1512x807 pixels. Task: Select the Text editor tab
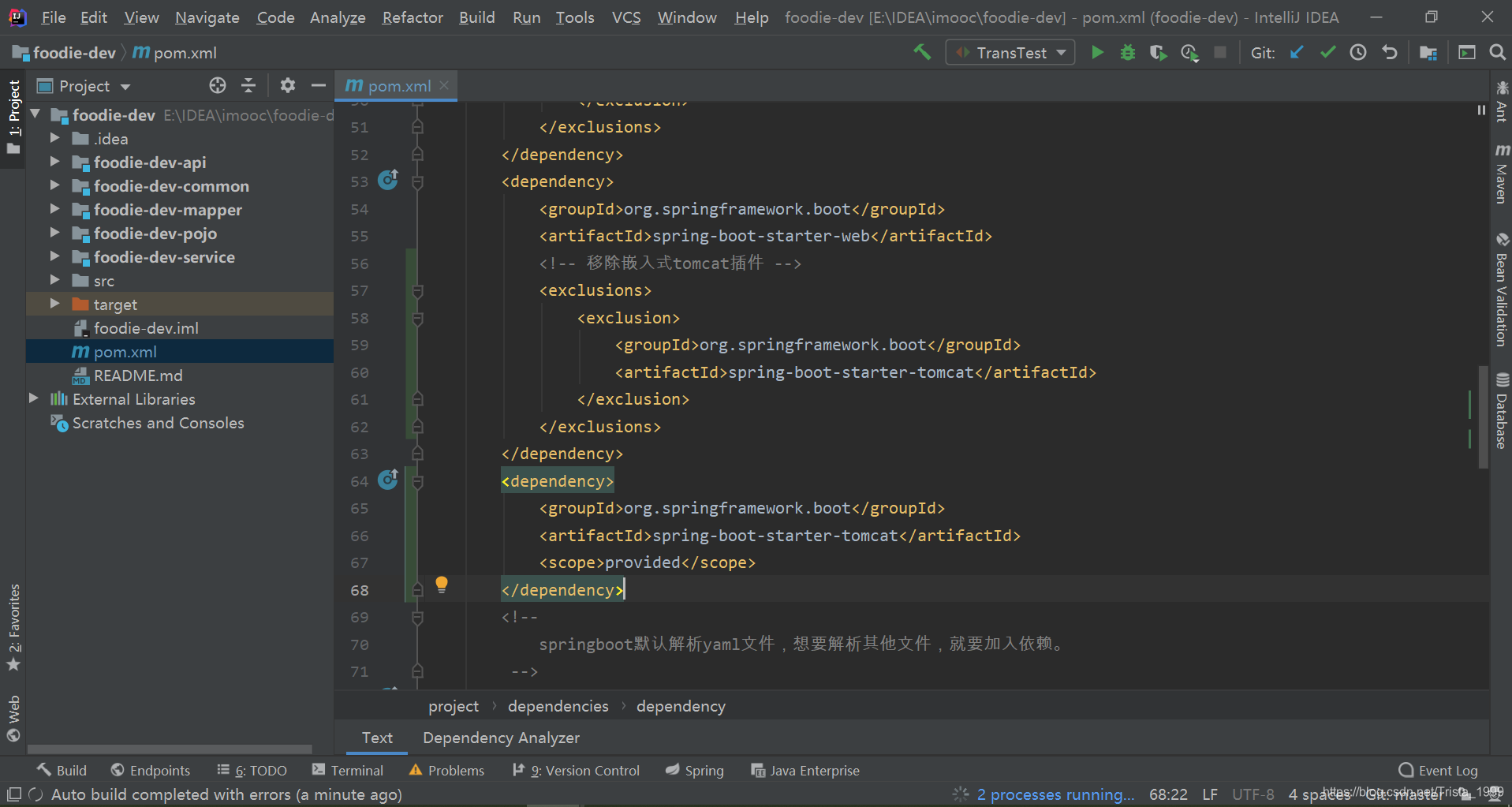(x=377, y=738)
